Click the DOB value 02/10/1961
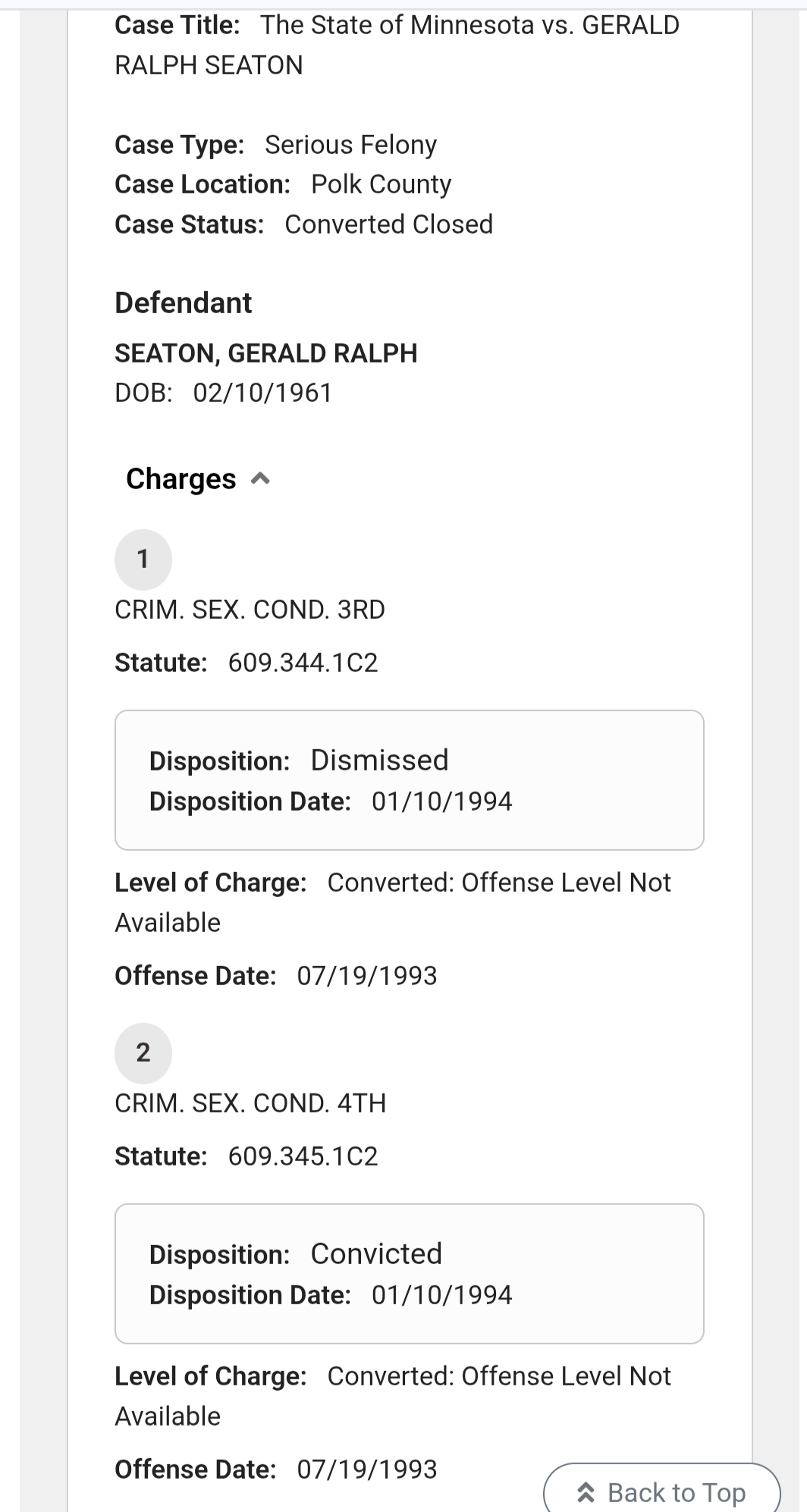 [x=262, y=393]
